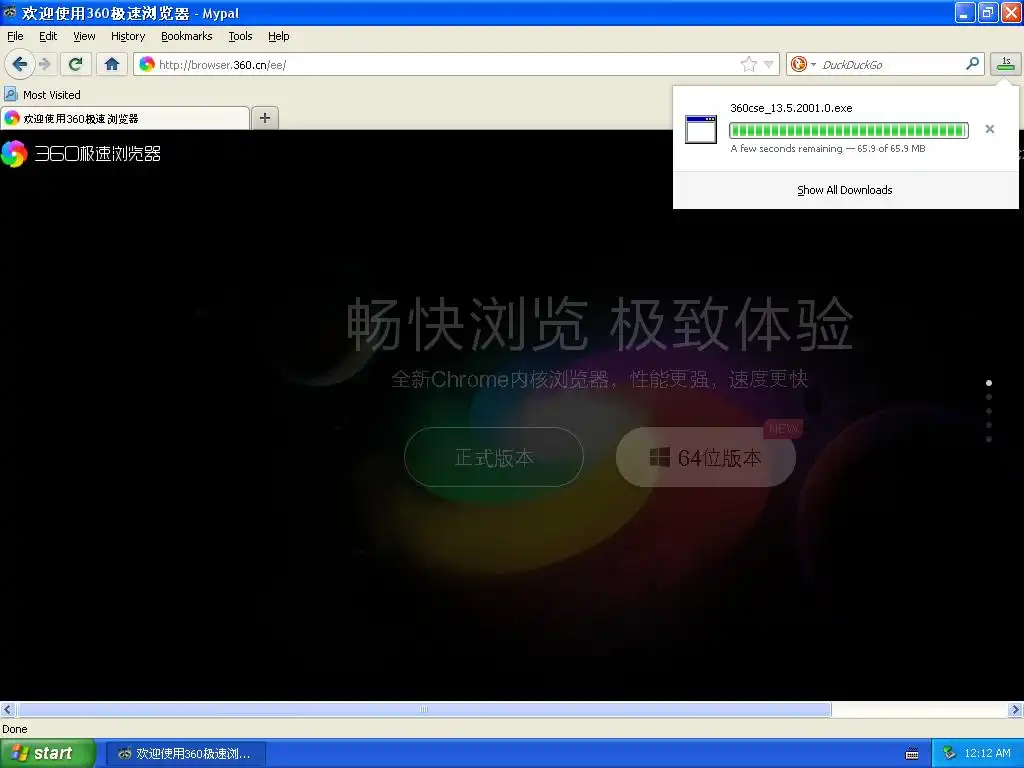Go back with the back arrow button
The height and width of the screenshot is (768, 1024).
coord(20,64)
